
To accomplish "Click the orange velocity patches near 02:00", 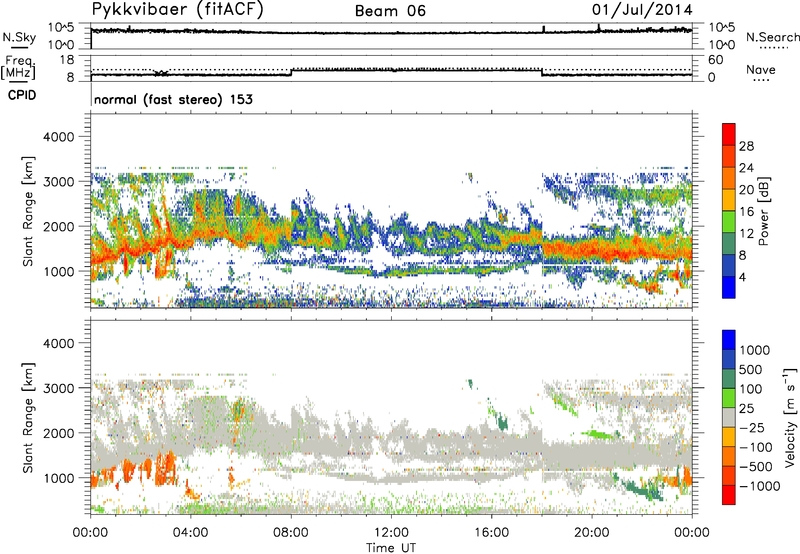I will [140, 468].
